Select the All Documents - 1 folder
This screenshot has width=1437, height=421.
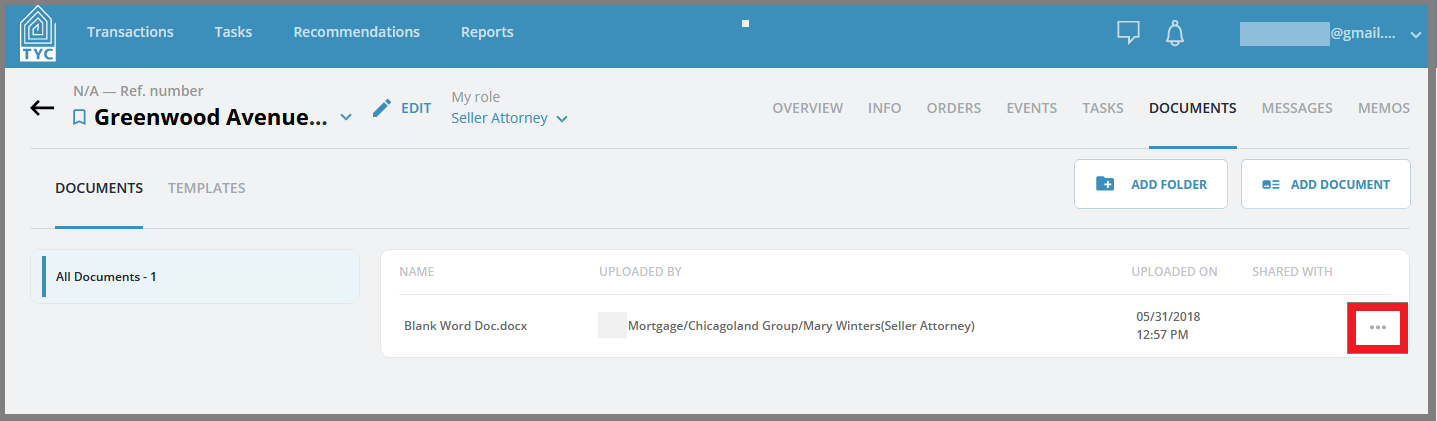195,276
